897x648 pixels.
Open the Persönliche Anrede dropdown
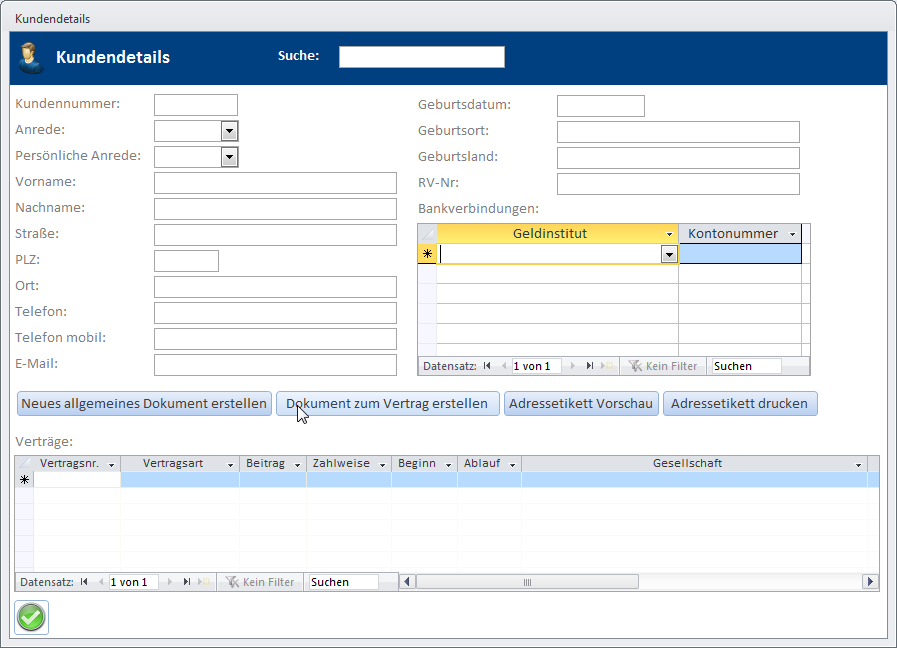229,157
